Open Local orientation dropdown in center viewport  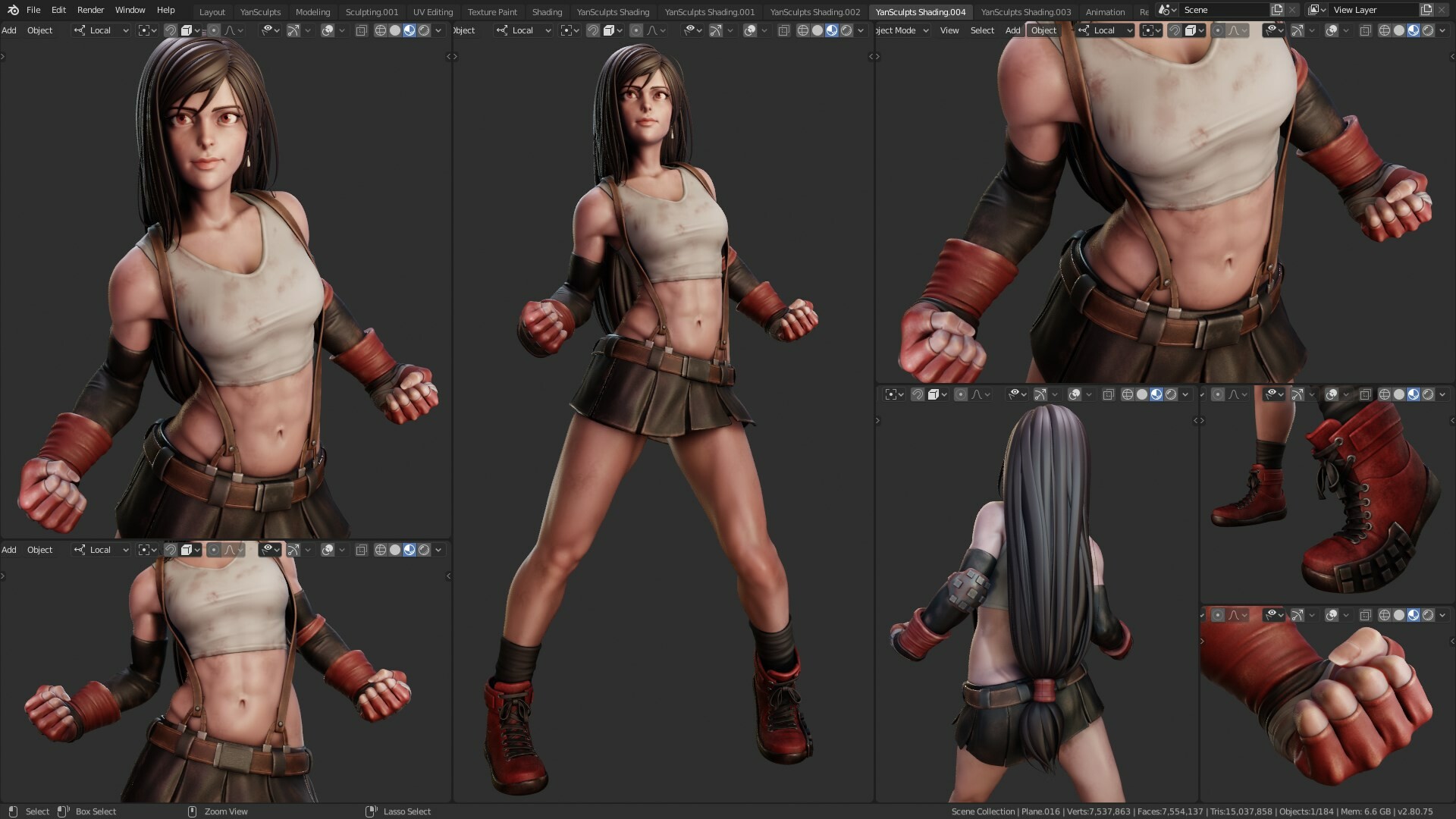pos(524,30)
